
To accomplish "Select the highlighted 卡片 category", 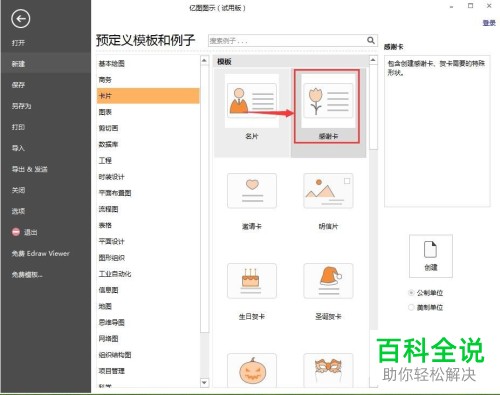I will (x=148, y=96).
